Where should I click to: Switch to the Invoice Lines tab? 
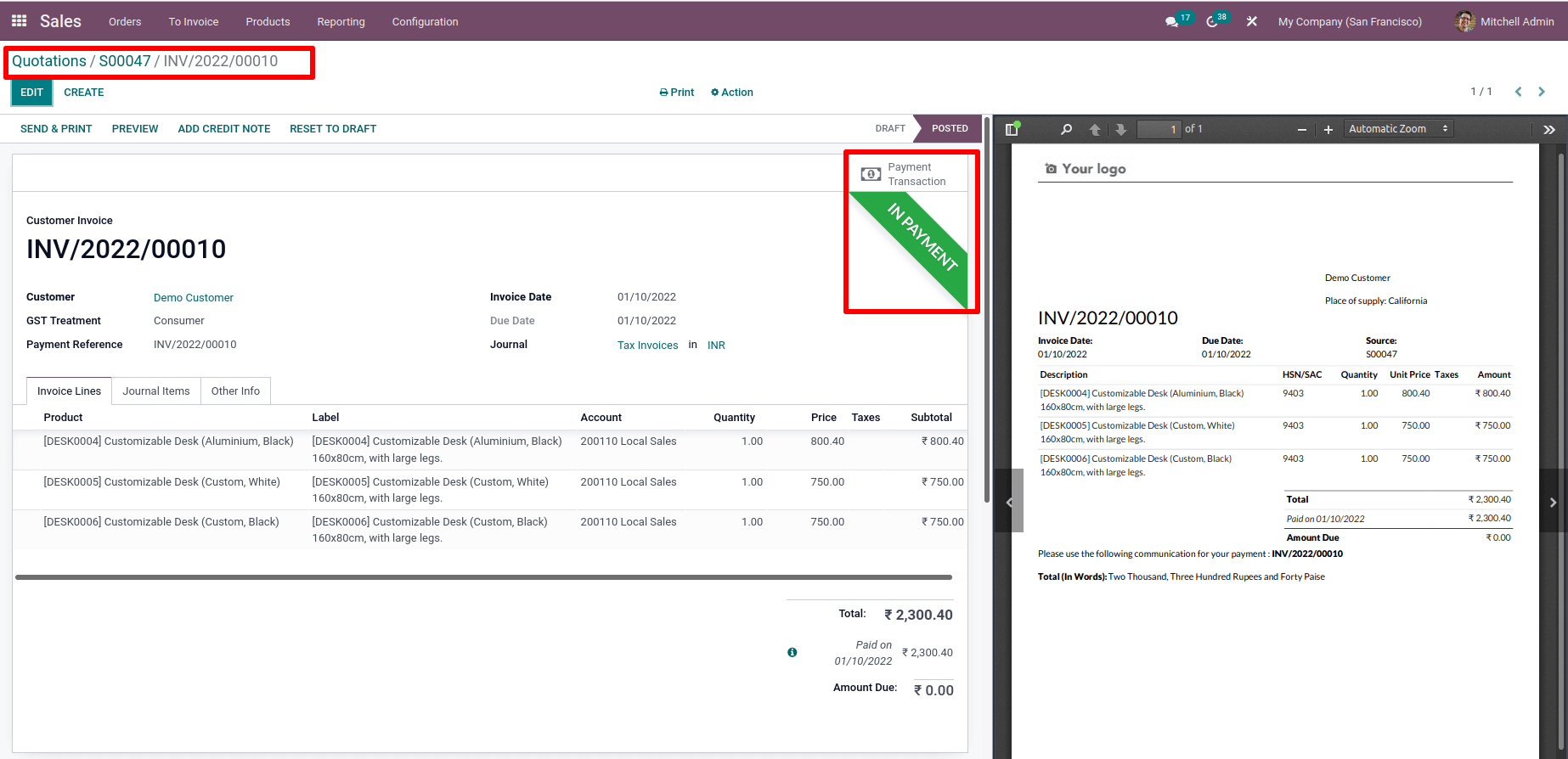[x=69, y=391]
